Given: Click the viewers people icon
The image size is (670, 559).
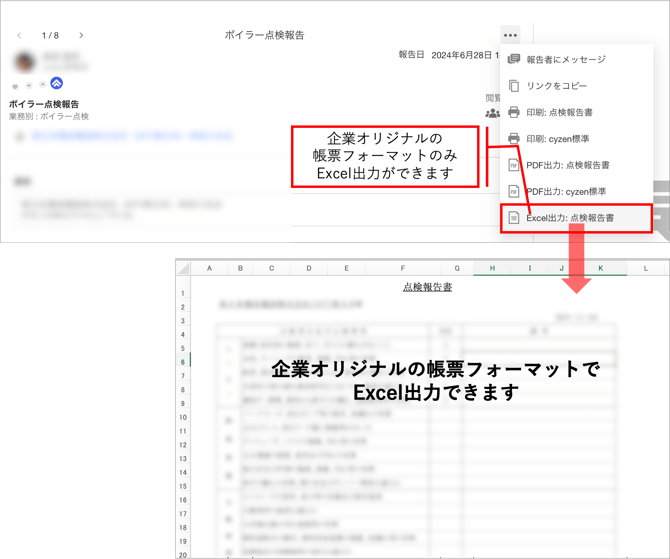Looking at the screenshot, I should (492, 113).
